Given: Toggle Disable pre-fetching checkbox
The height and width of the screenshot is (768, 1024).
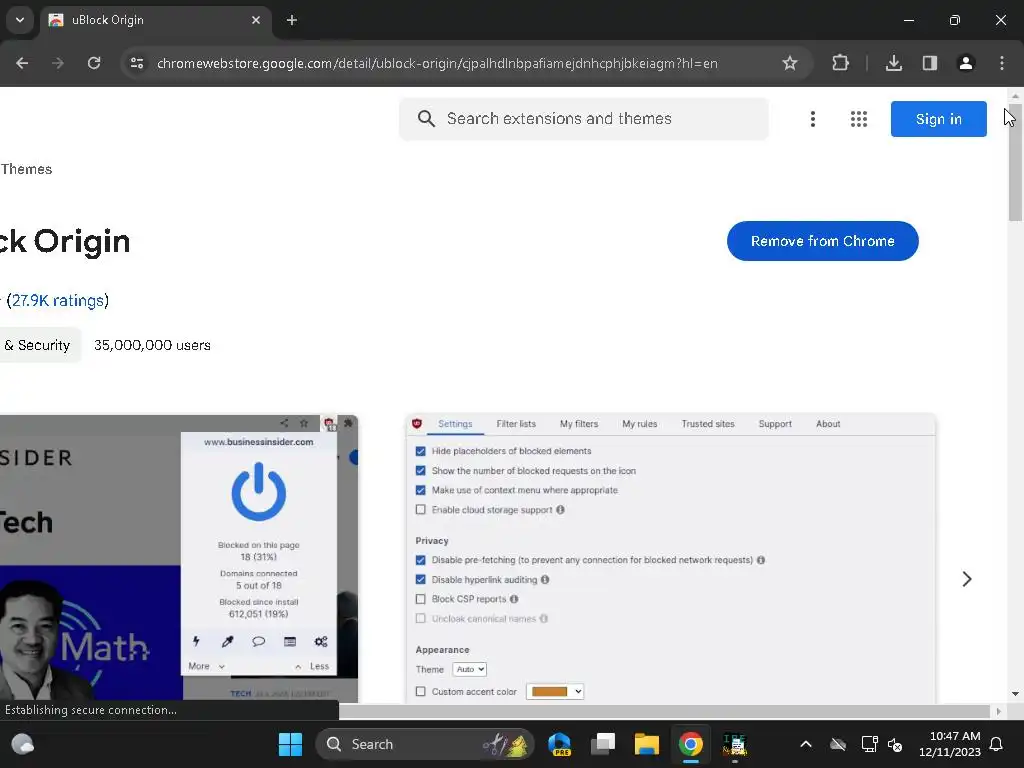Looking at the screenshot, I should 421,560.
